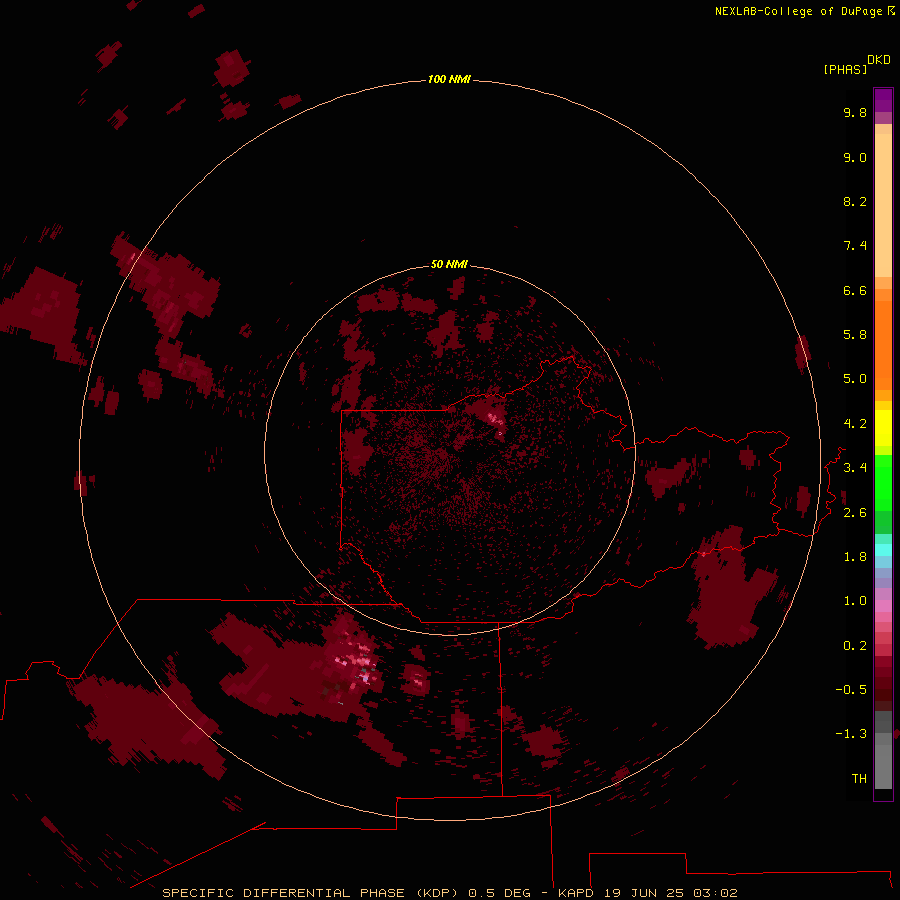Click the 9.8 scale value
900x900 pixels.
click(x=855, y=112)
